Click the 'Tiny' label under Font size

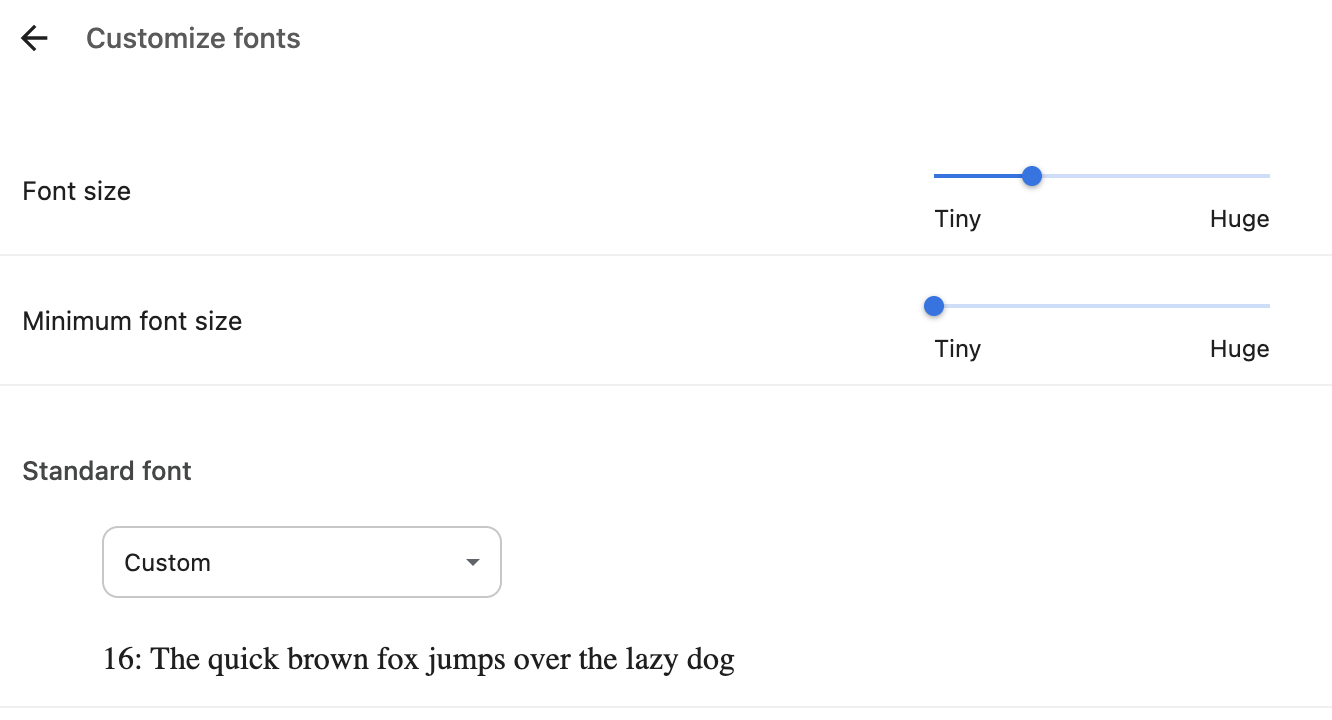pos(957,219)
